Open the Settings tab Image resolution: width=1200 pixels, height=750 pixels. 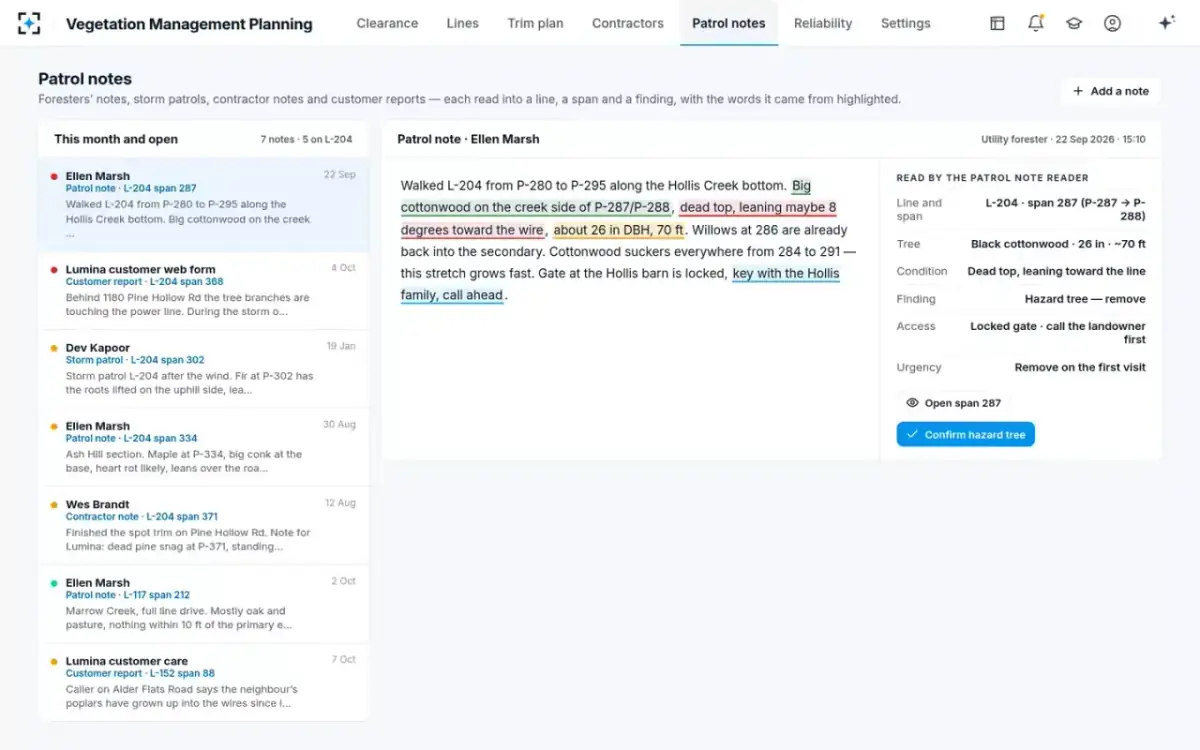(906, 23)
